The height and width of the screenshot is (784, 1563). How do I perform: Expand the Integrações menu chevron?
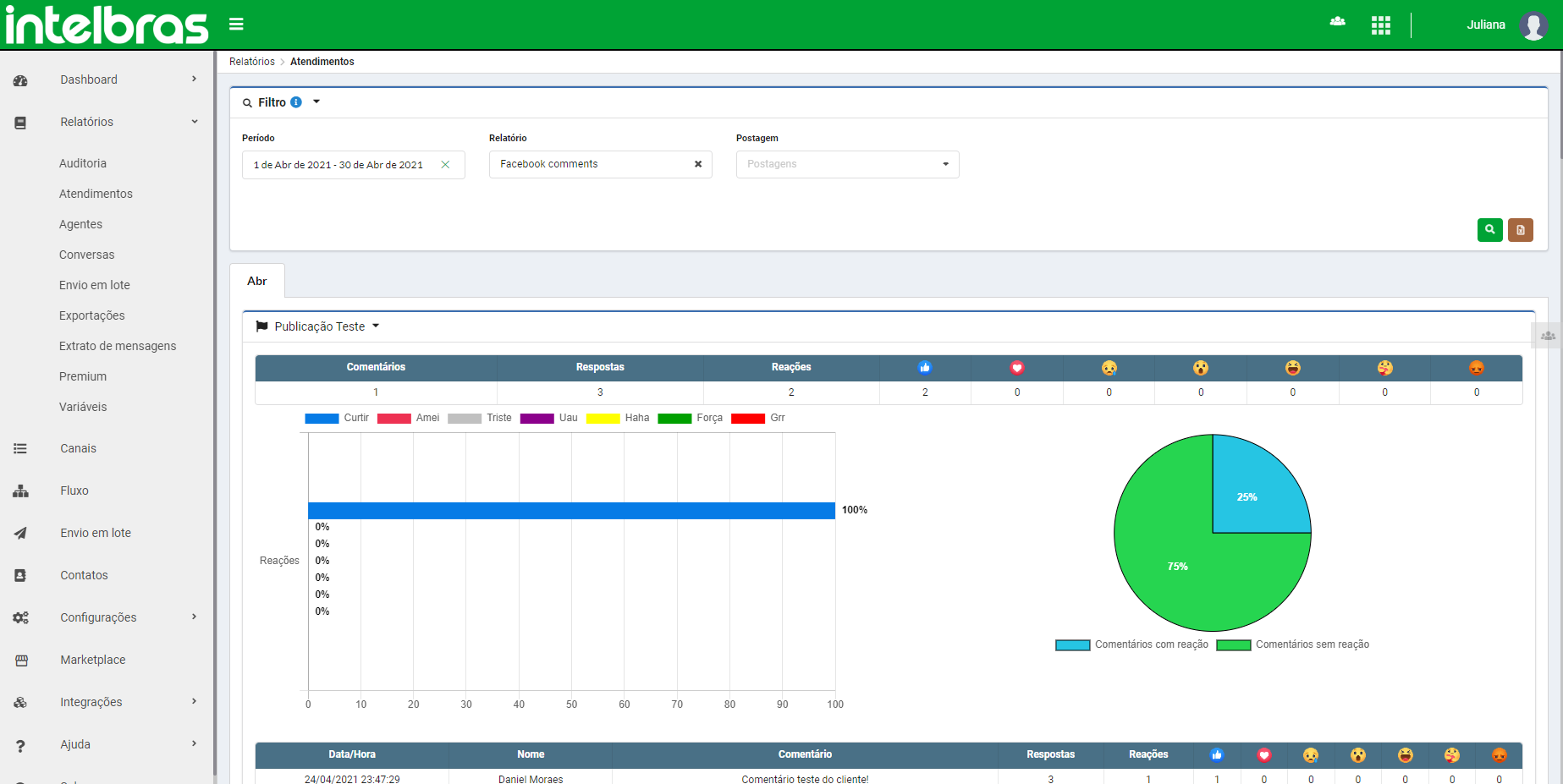click(x=194, y=702)
